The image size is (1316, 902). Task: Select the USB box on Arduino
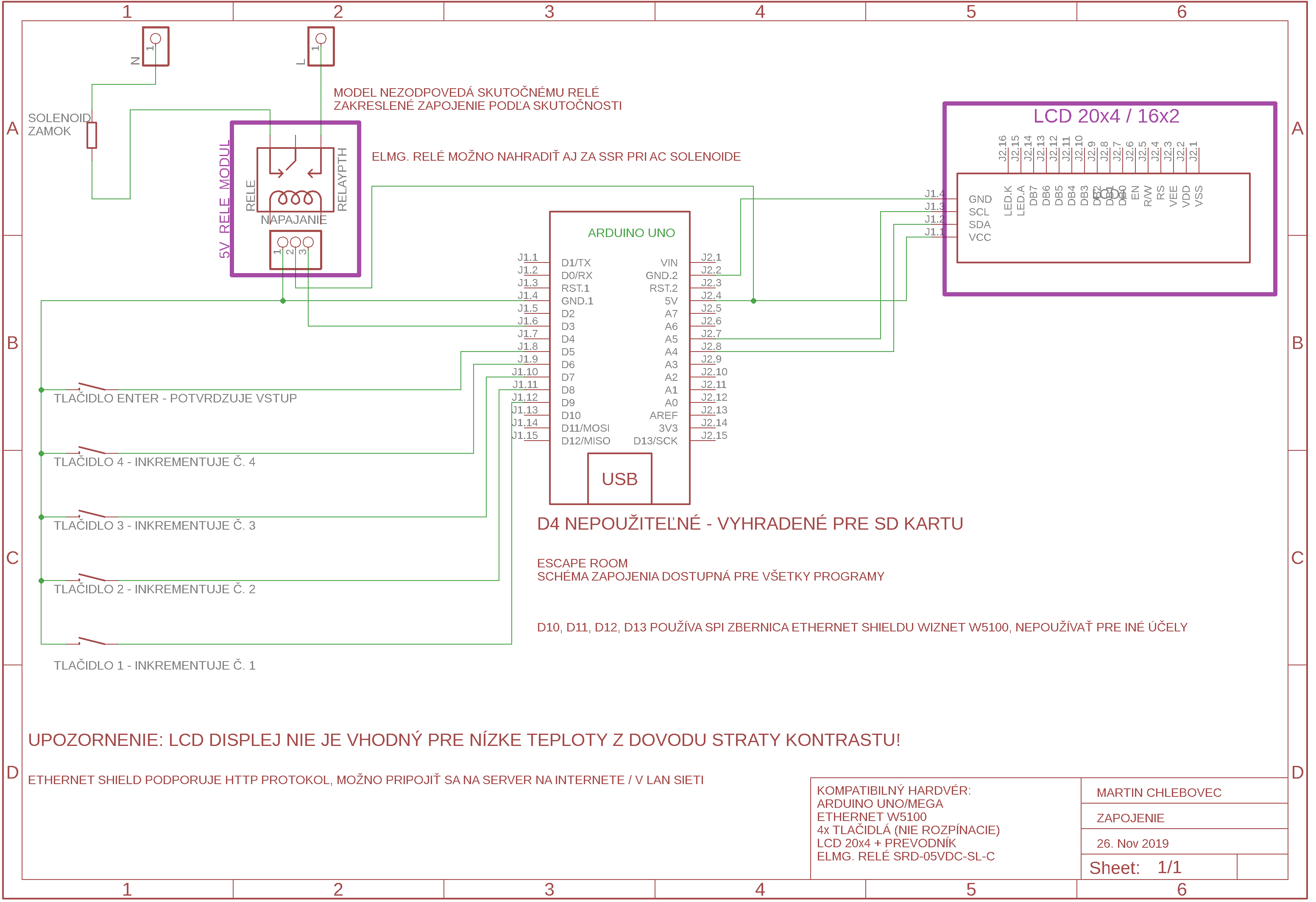(x=619, y=478)
